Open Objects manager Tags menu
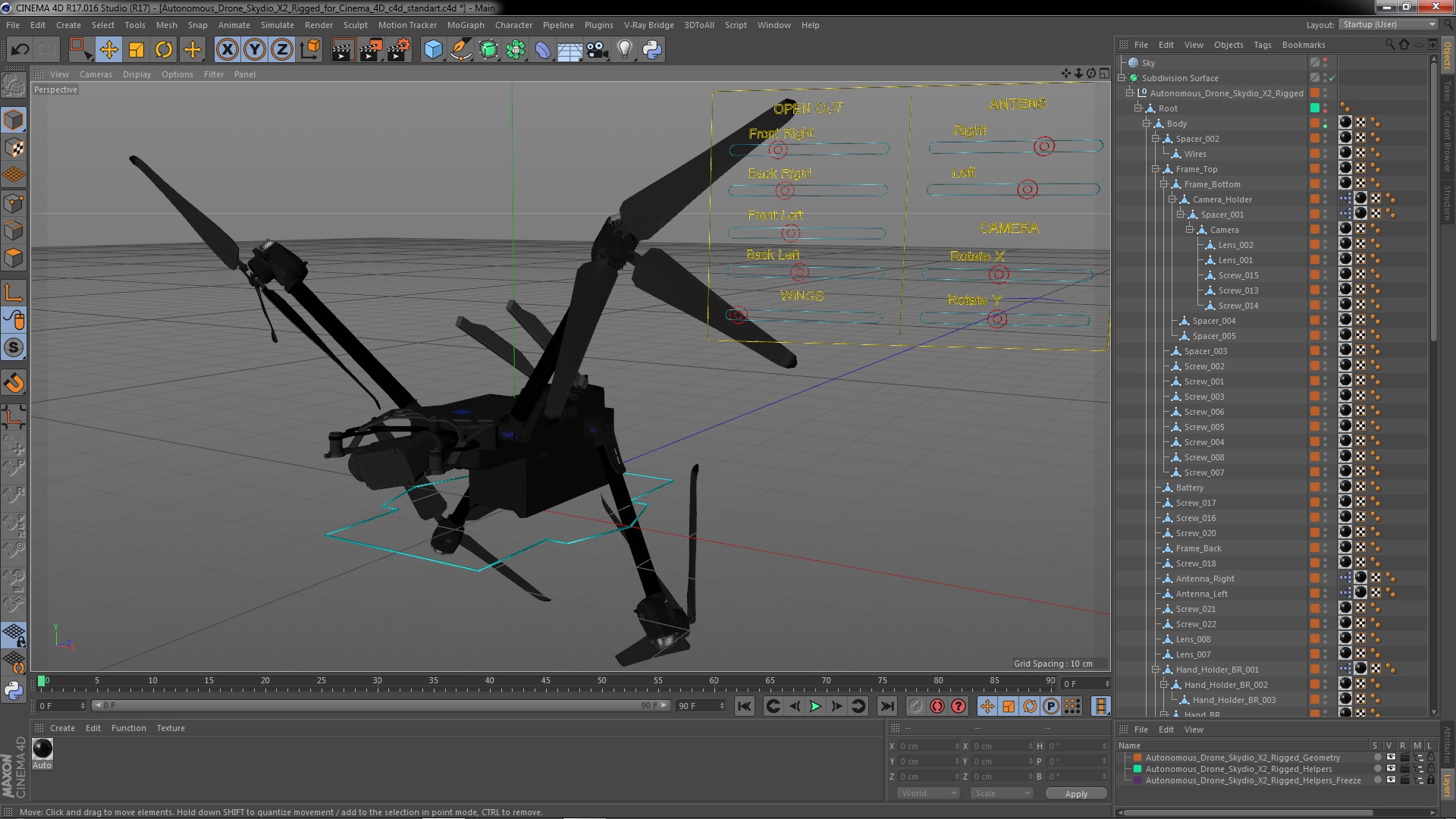 coord(1262,45)
